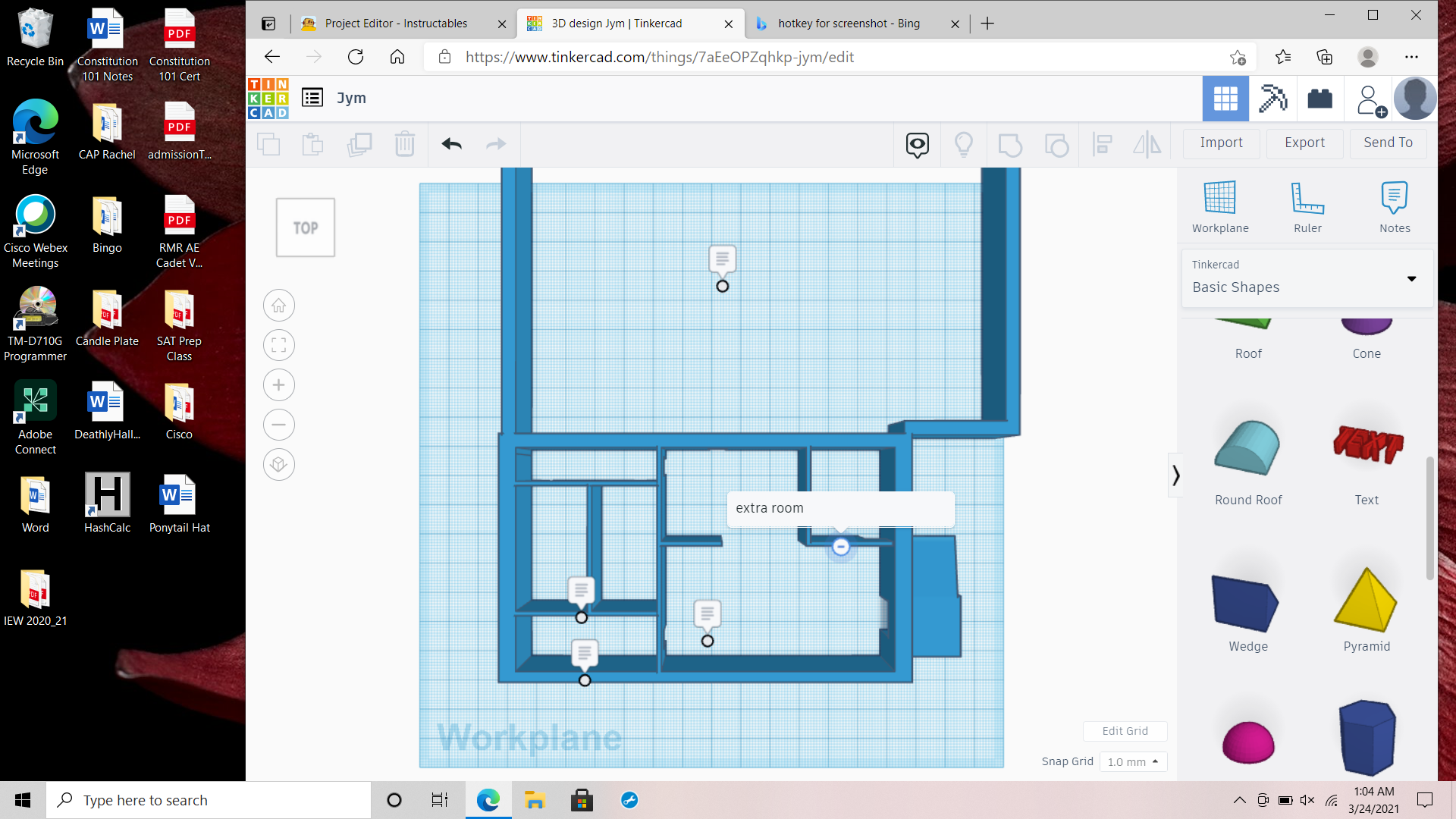Collapse the shapes panel arrow
Screen dimensions: 1456x819
pyautogui.click(x=1175, y=475)
